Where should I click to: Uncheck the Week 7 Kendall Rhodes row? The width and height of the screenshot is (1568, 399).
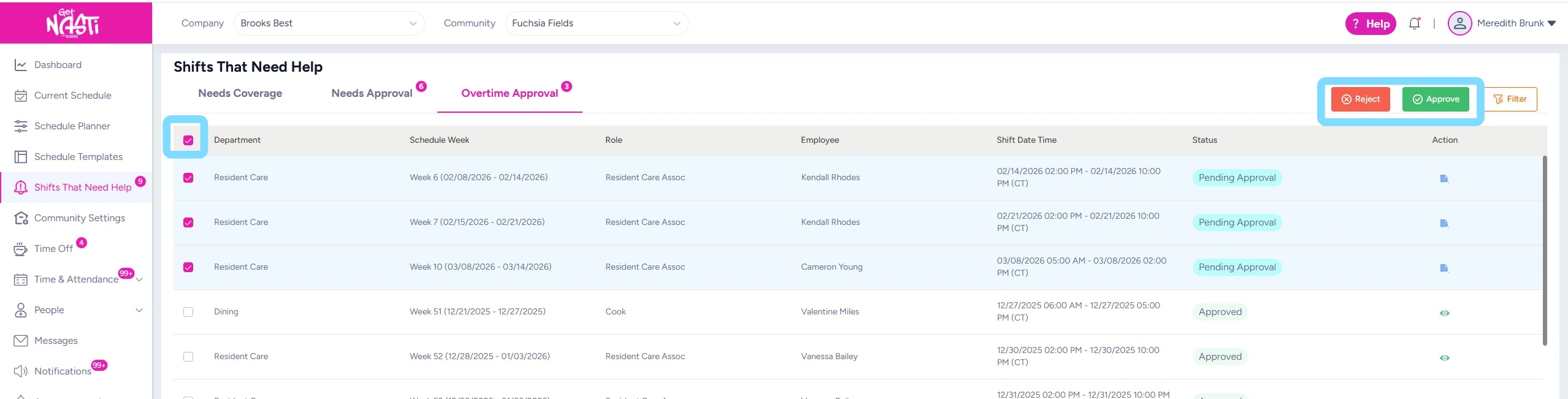pos(188,222)
